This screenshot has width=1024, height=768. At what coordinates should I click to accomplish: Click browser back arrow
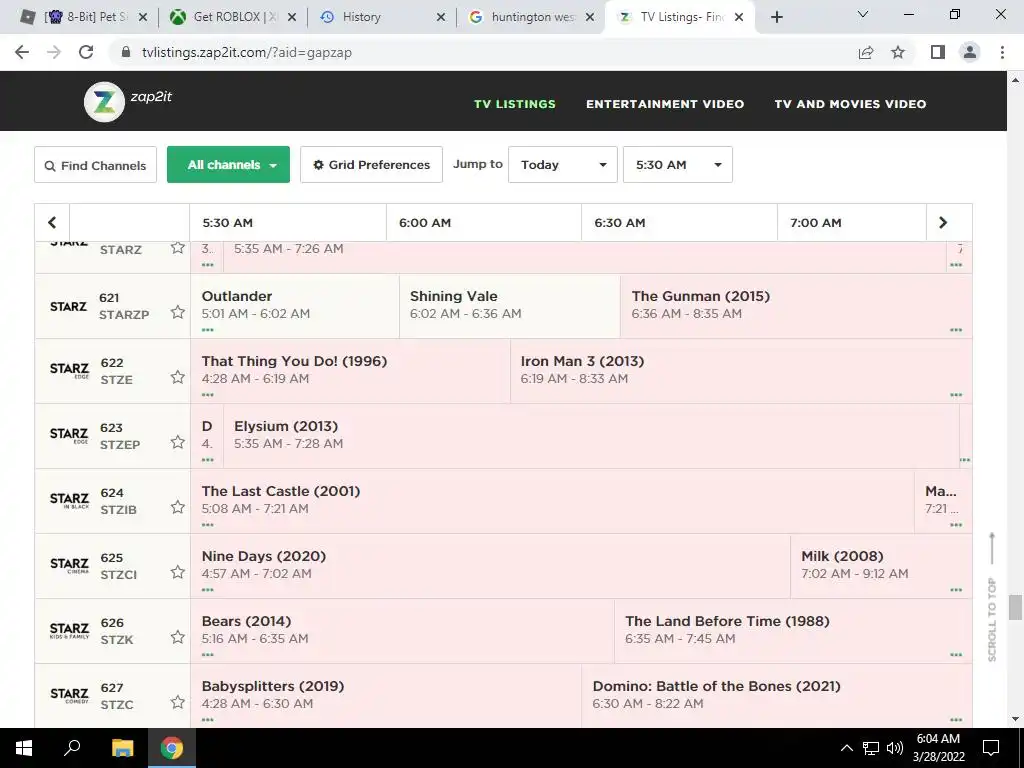coord(22,52)
